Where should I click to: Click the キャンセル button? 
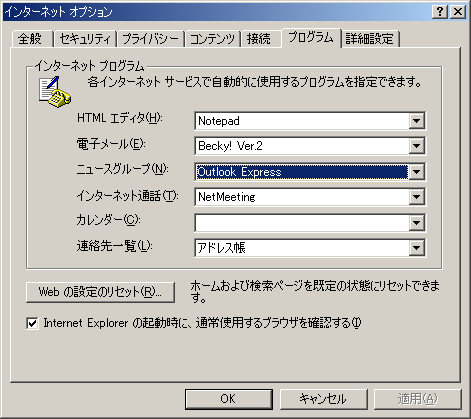click(x=323, y=399)
